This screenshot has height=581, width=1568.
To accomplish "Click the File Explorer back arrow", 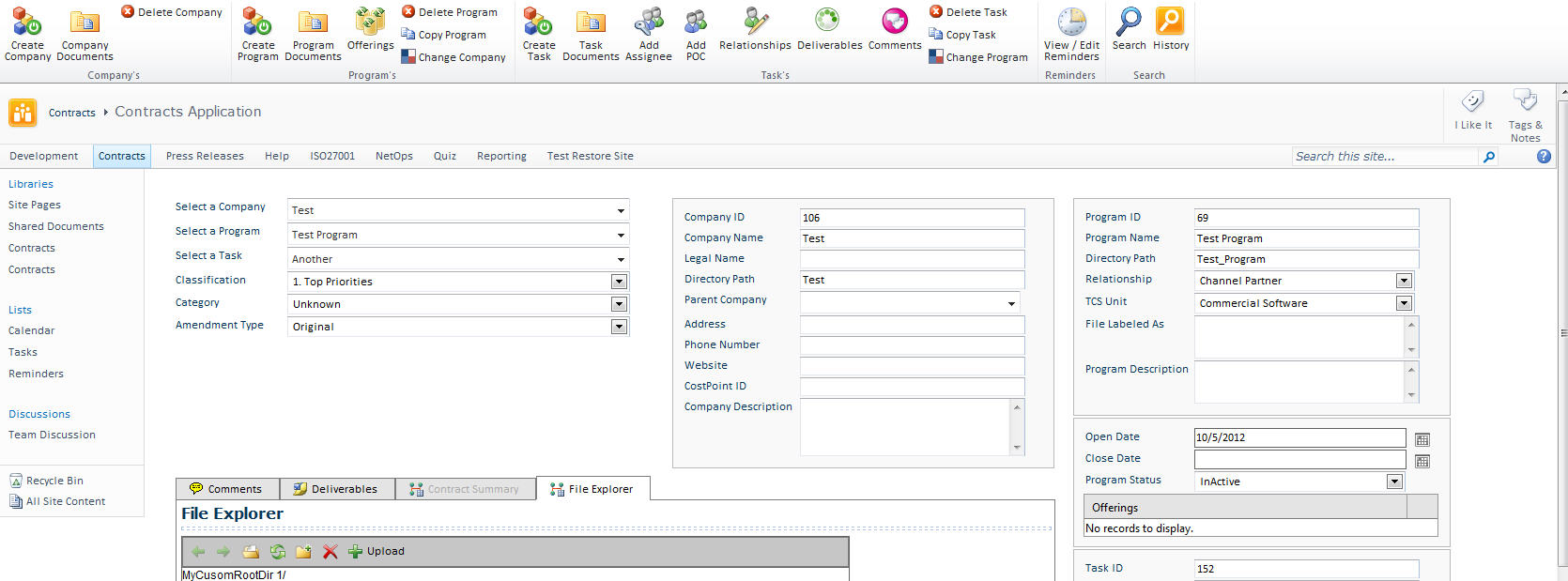I will (198, 552).
